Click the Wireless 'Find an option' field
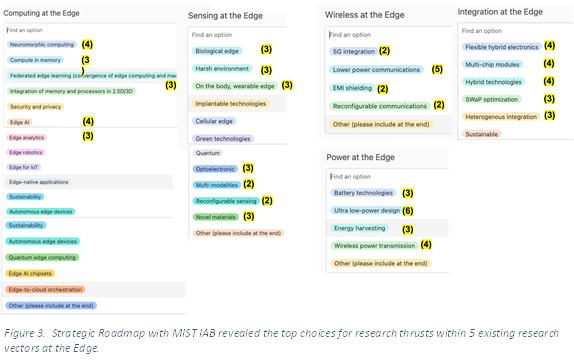This screenshot has width=574, height=363. pos(389,35)
